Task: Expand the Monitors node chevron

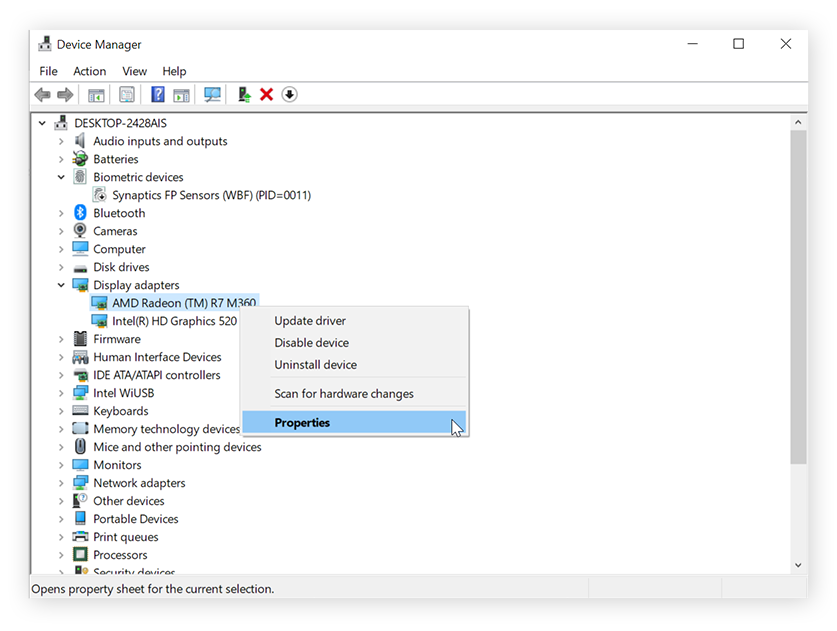Action: click(x=61, y=465)
